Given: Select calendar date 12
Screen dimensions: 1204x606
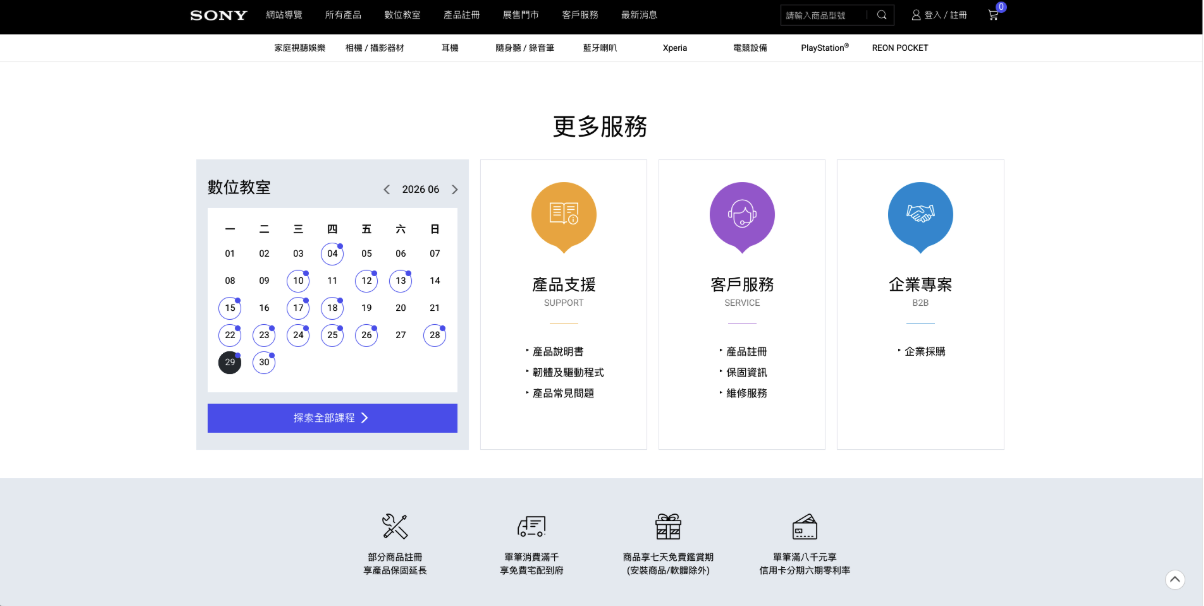Looking at the screenshot, I should point(366,281).
